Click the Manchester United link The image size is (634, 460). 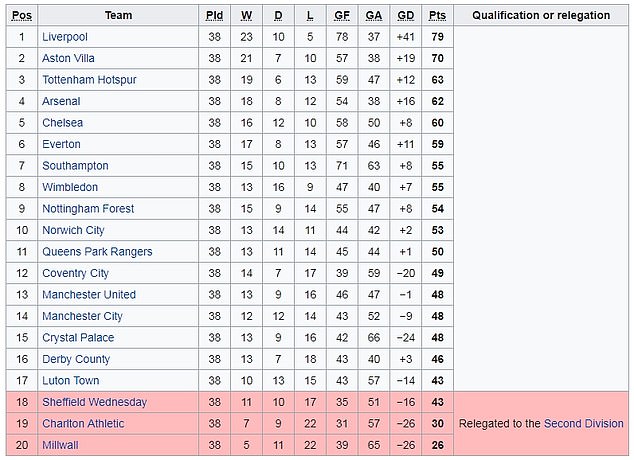[x=89, y=294]
